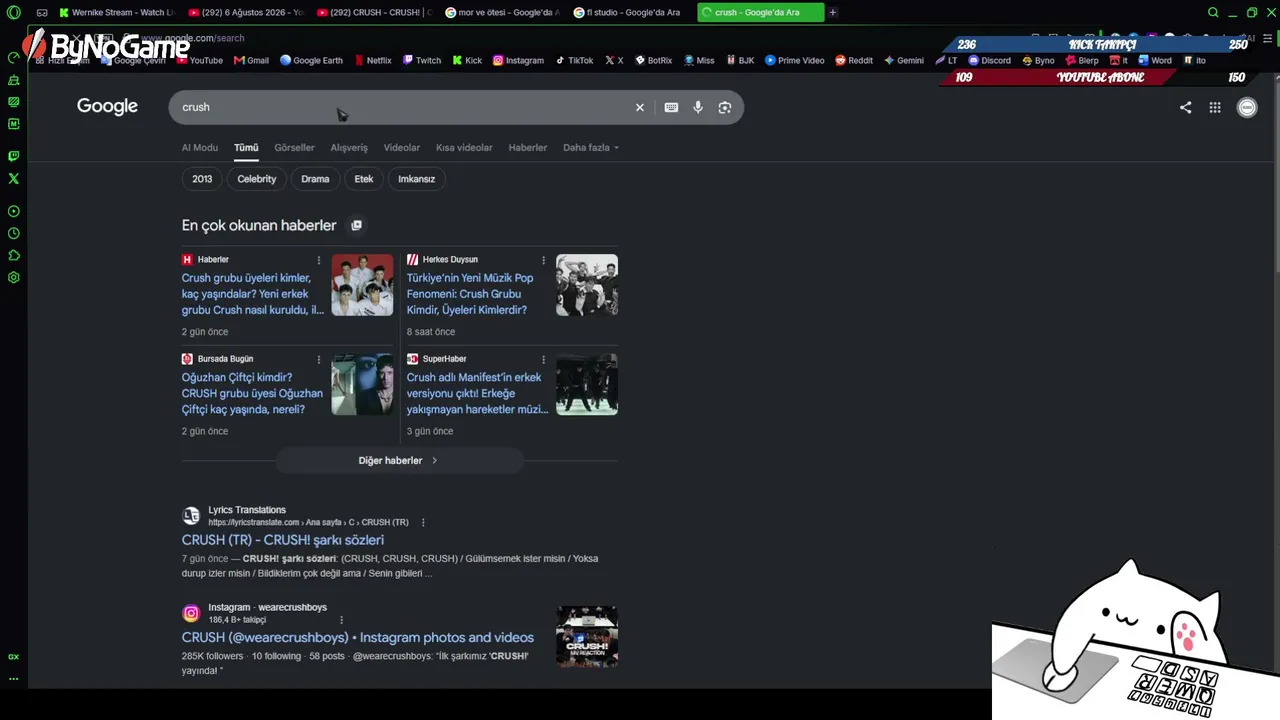
Task: Open the Opera menu logo
Action: [x=13, y=12]
